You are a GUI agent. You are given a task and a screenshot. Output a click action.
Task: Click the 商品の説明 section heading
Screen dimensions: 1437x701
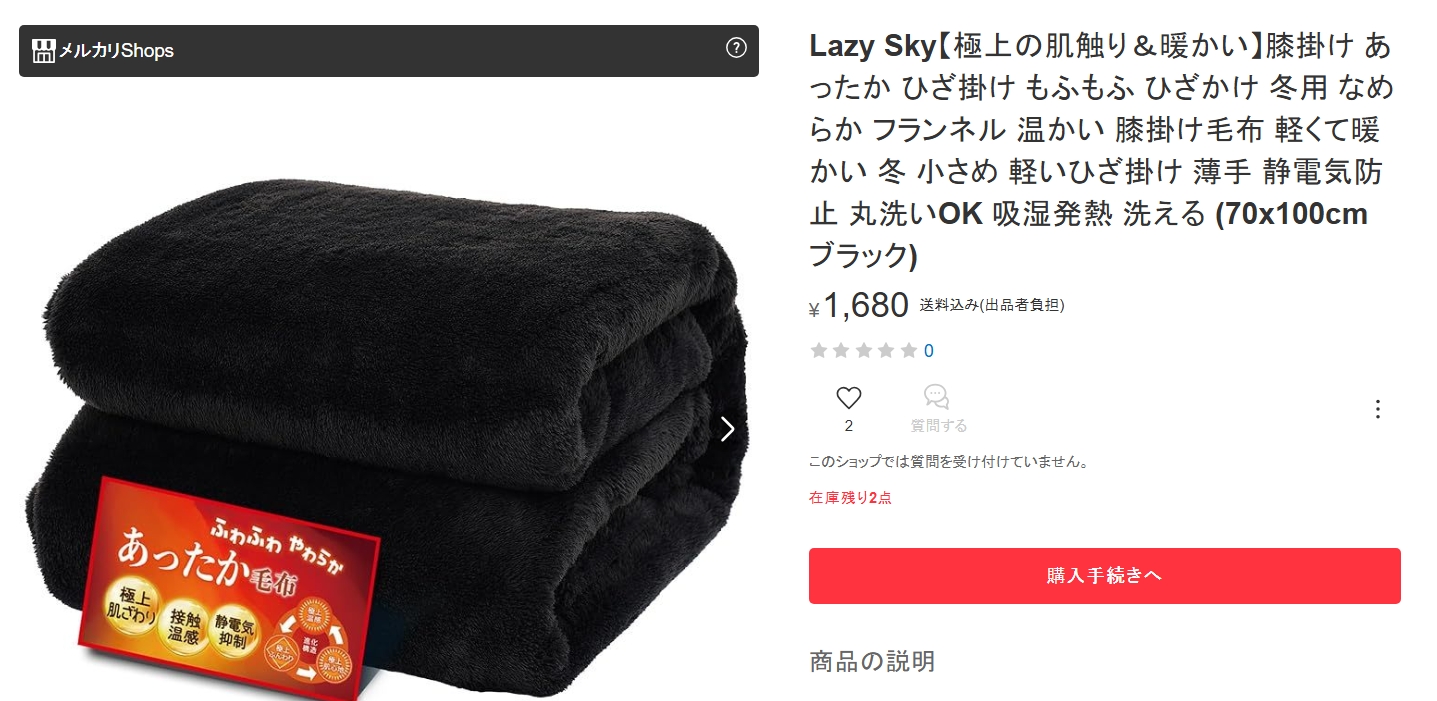(872, 662)
